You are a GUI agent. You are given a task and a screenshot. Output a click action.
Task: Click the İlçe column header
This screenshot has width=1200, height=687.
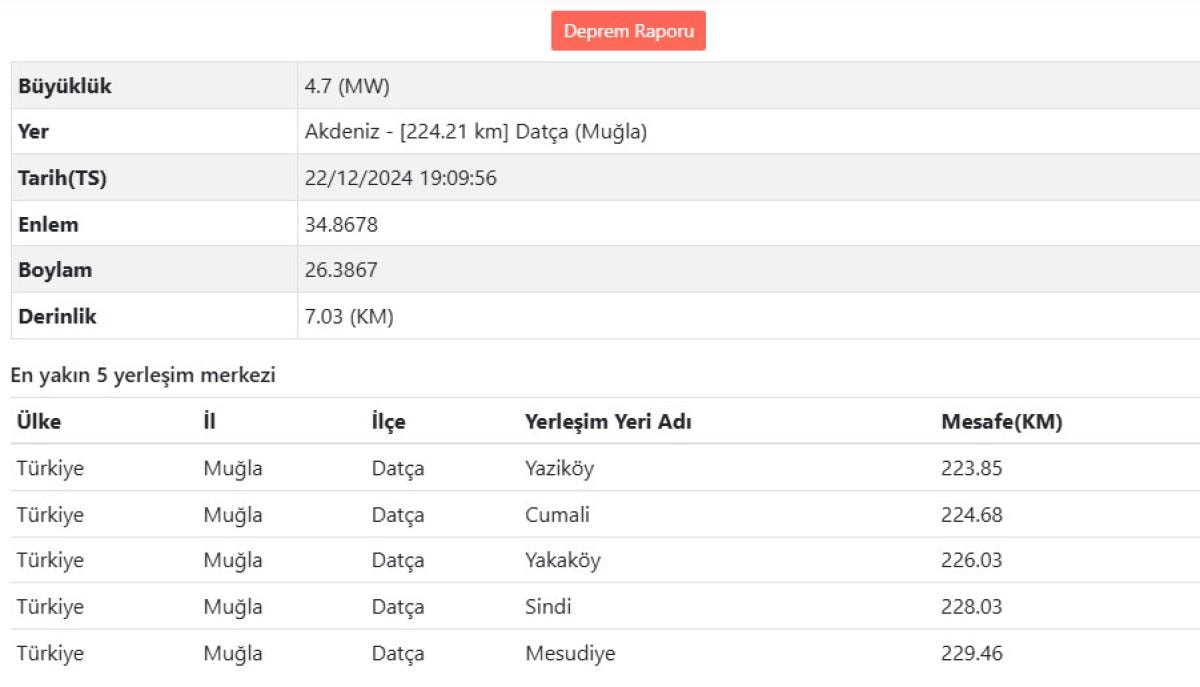coord(388,422)
